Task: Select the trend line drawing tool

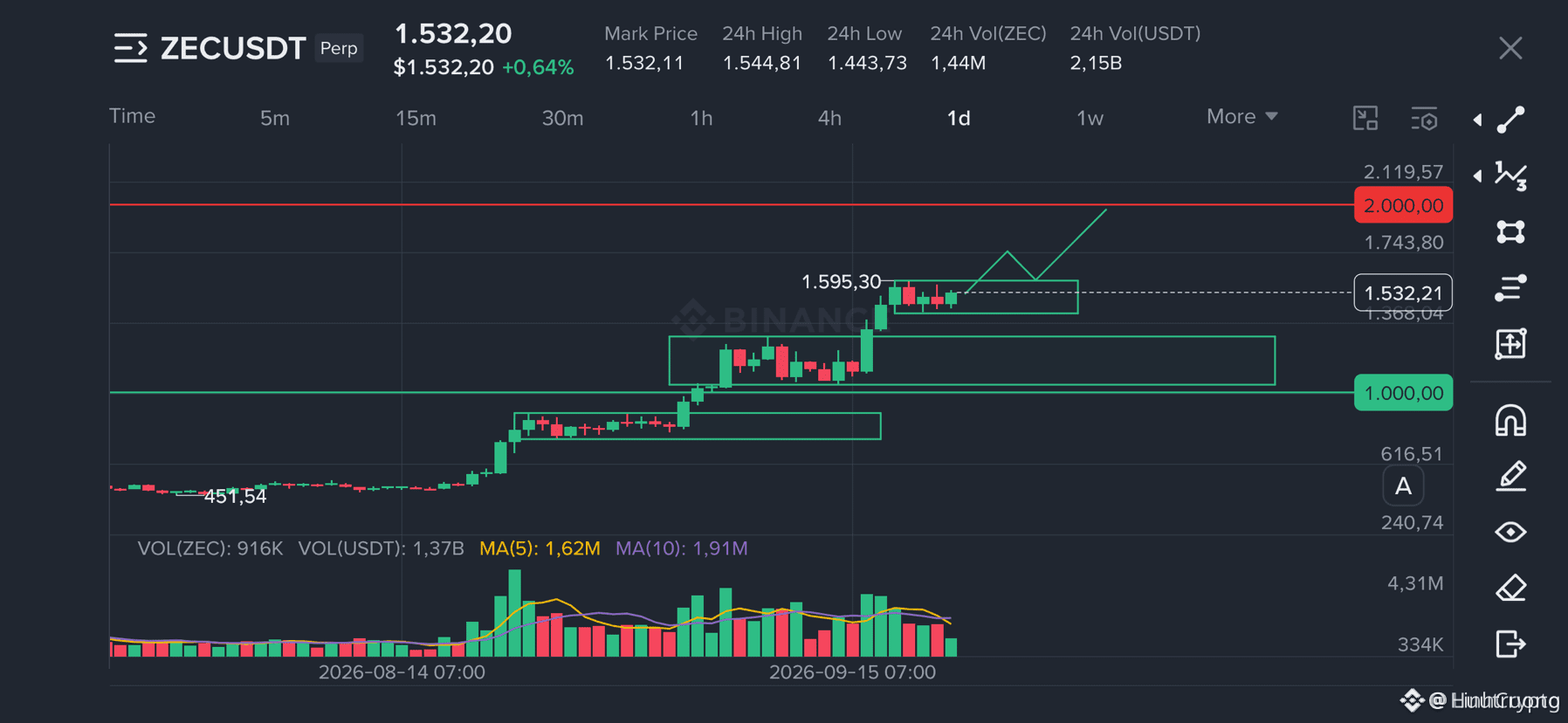Action: (x=1510, y=120)
